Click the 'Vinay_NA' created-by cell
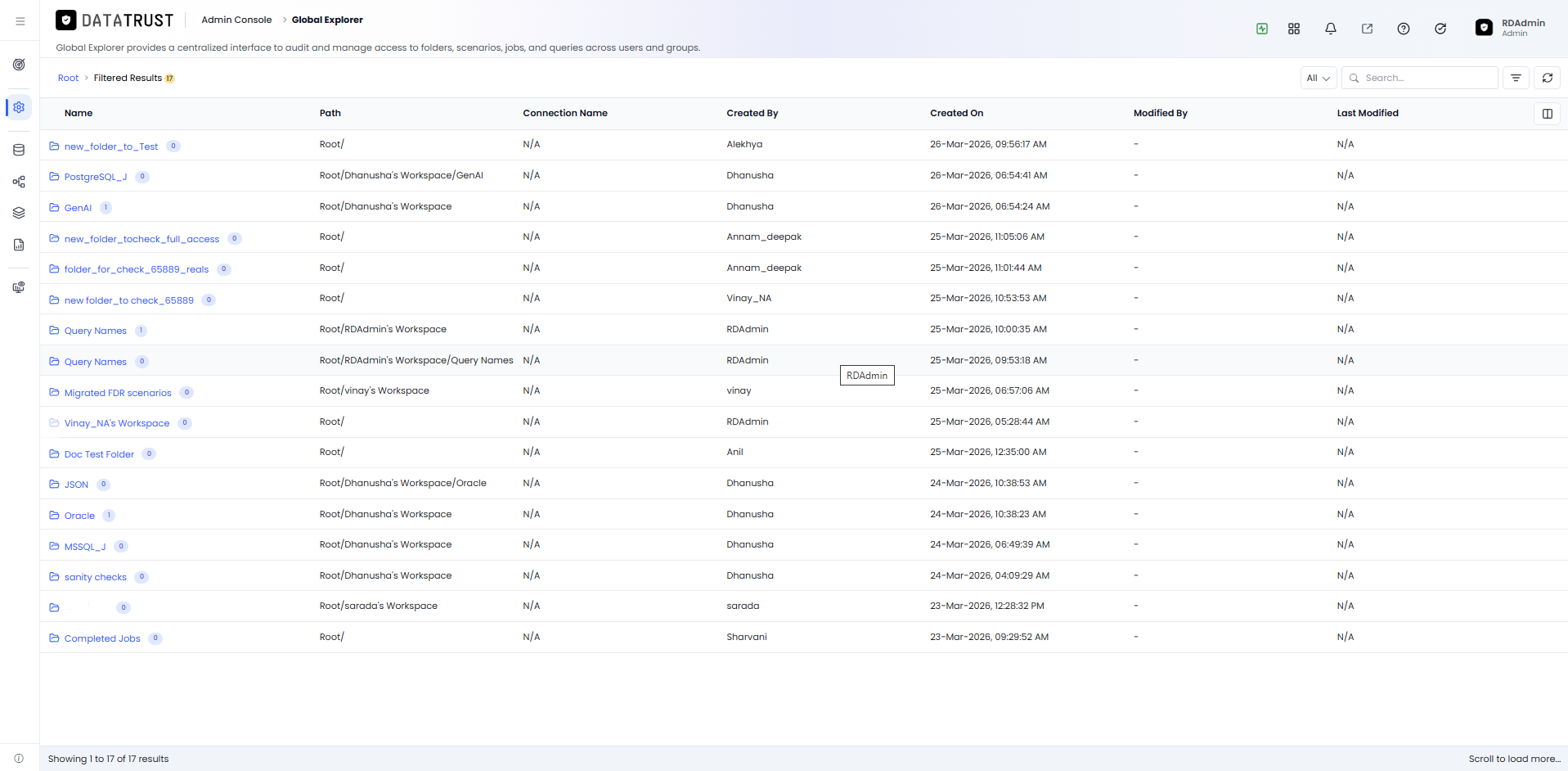This screenshot has height=771, width=1568. [x=749, y=298]
